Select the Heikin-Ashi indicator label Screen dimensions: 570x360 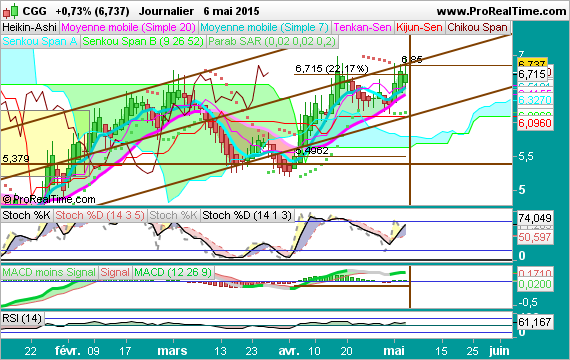[x=29, y=27]
